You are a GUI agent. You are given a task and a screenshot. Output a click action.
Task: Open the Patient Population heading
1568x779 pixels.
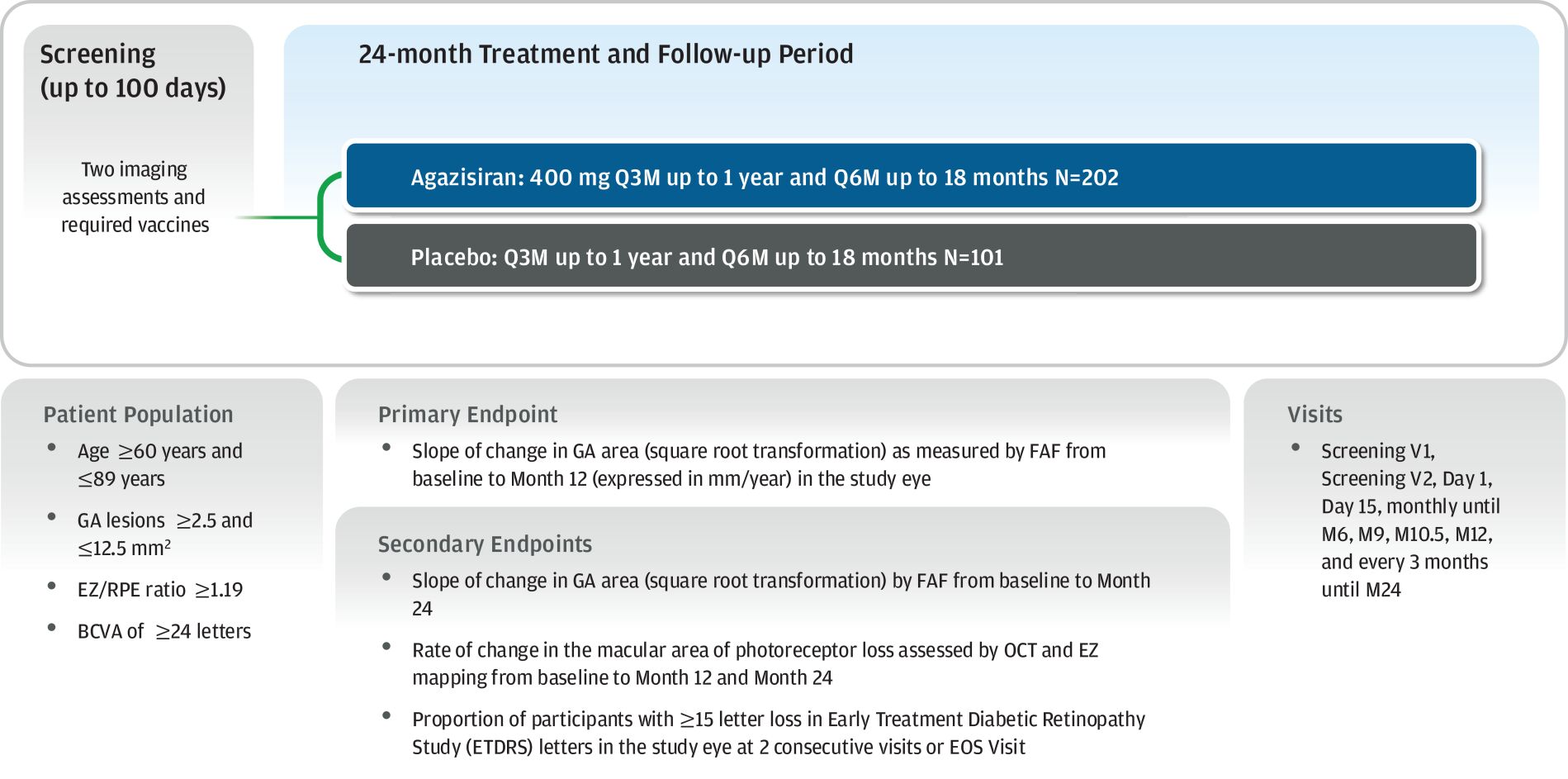(x=138, y=415)
